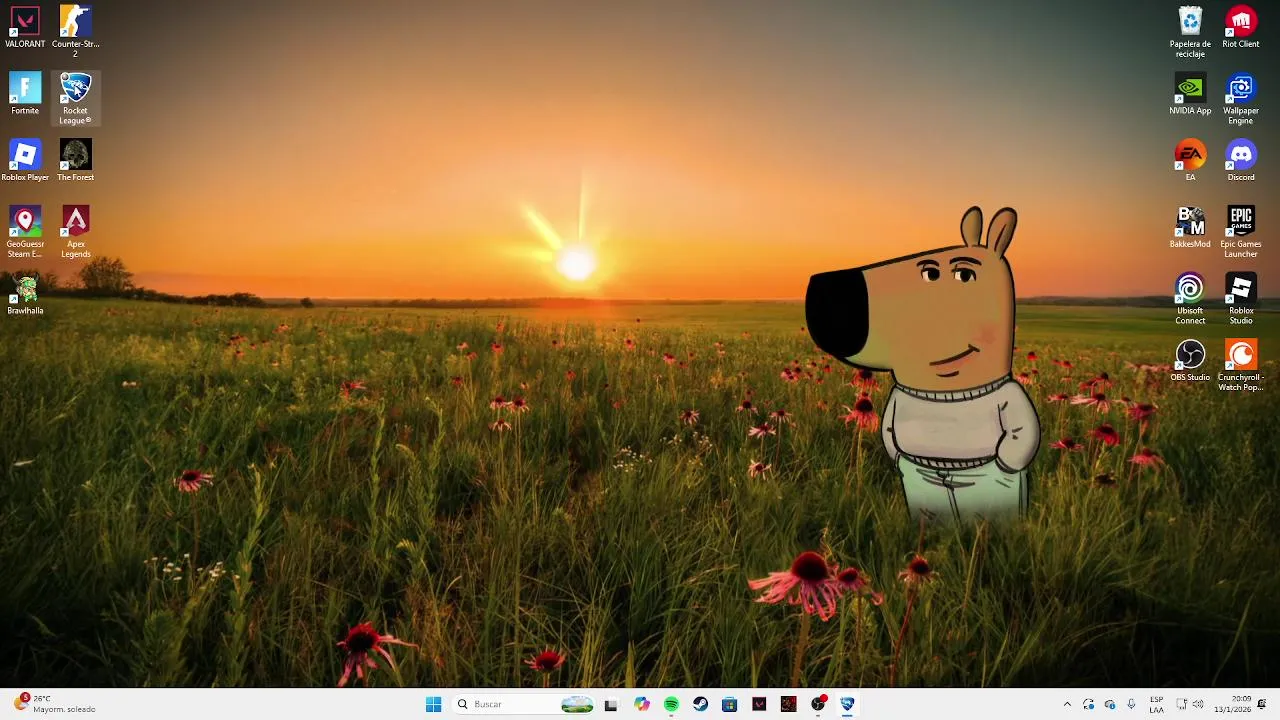Open the Windows Start menu
Image resolution: width=1280 pixels, height=720 pixels.
pyautogui.click(x=433, y=704)
